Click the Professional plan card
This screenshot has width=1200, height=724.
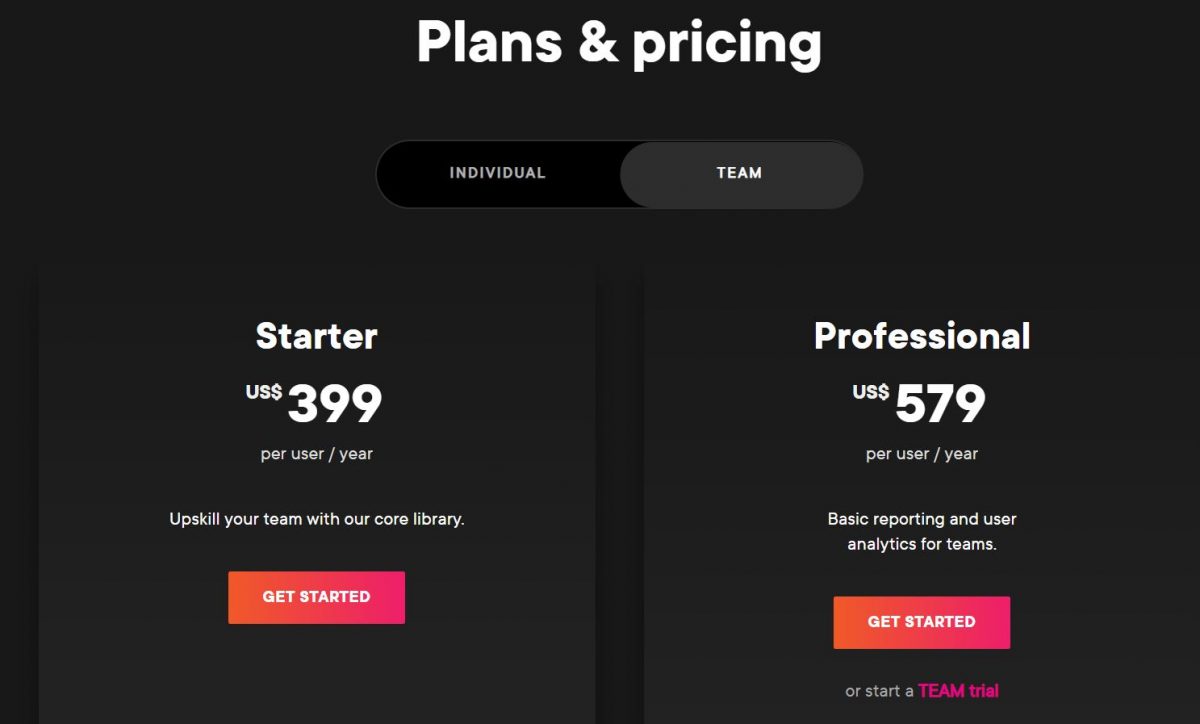[921, 480]
